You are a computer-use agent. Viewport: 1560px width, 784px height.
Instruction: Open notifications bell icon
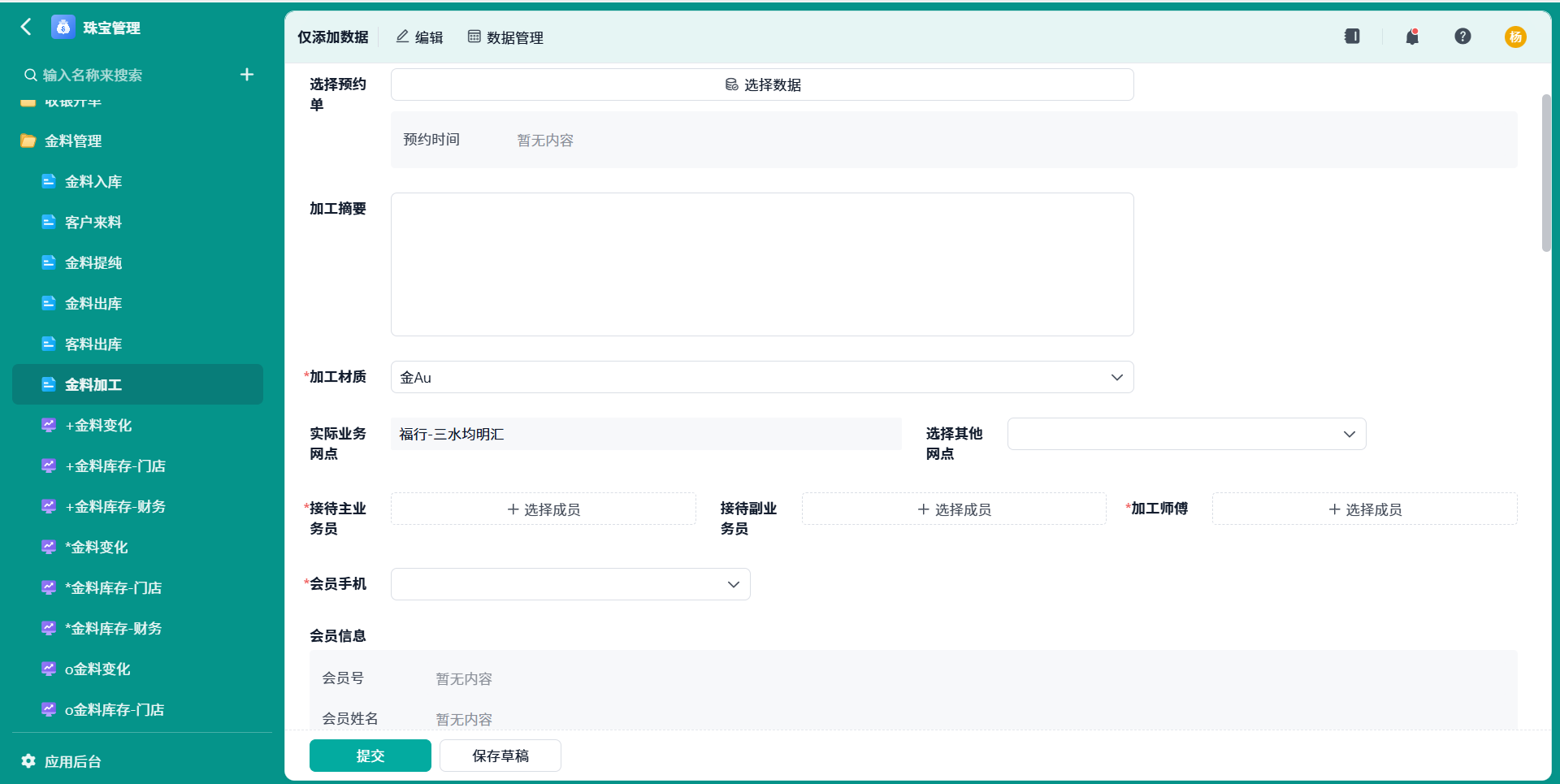1412,37
